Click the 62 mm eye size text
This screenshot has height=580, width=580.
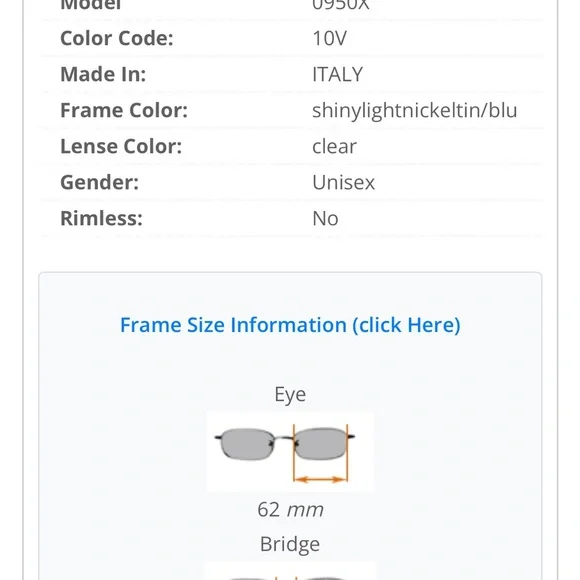pos(290,509)
